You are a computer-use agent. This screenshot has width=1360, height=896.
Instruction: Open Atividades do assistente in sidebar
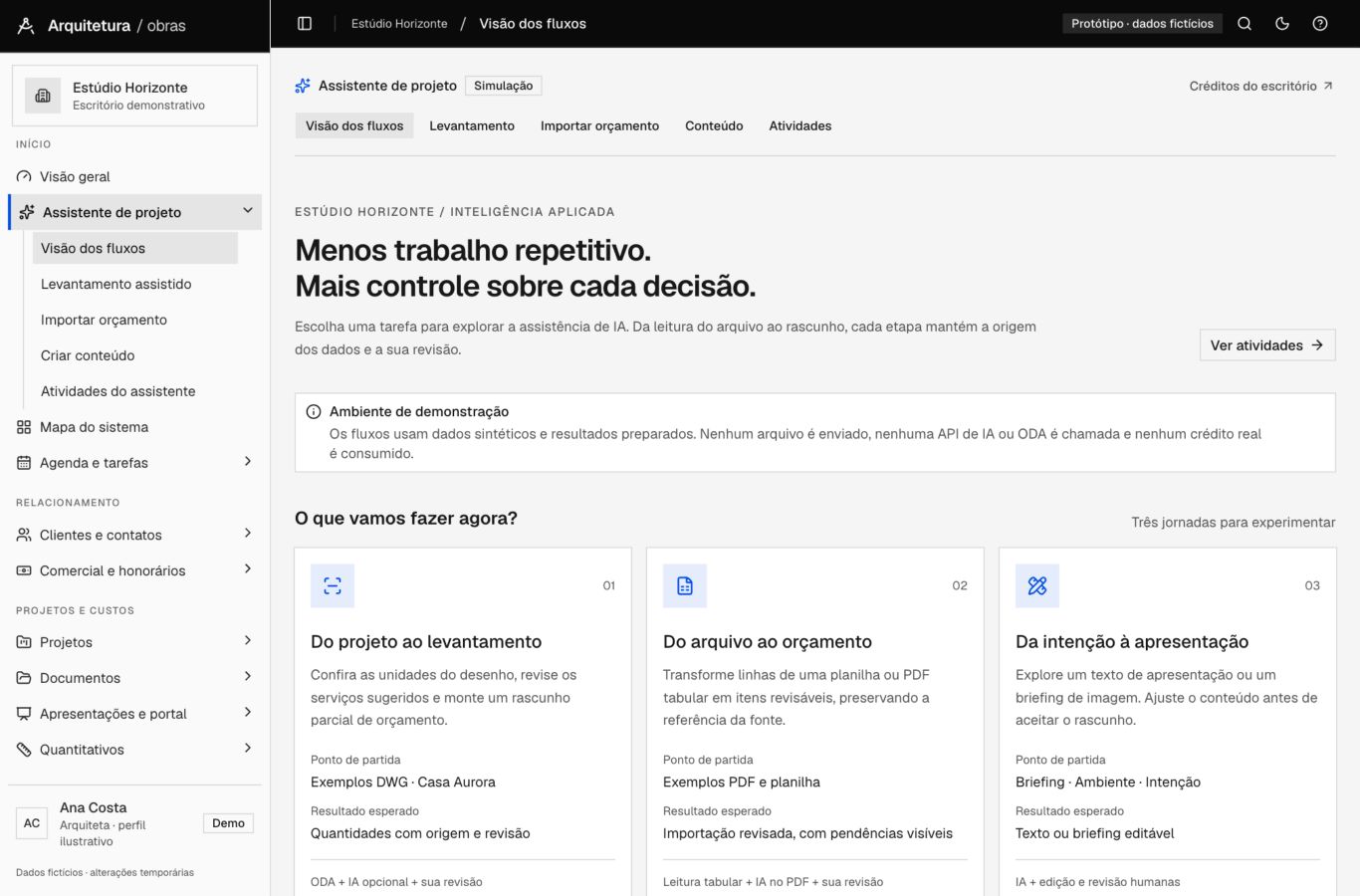point(135,391)
